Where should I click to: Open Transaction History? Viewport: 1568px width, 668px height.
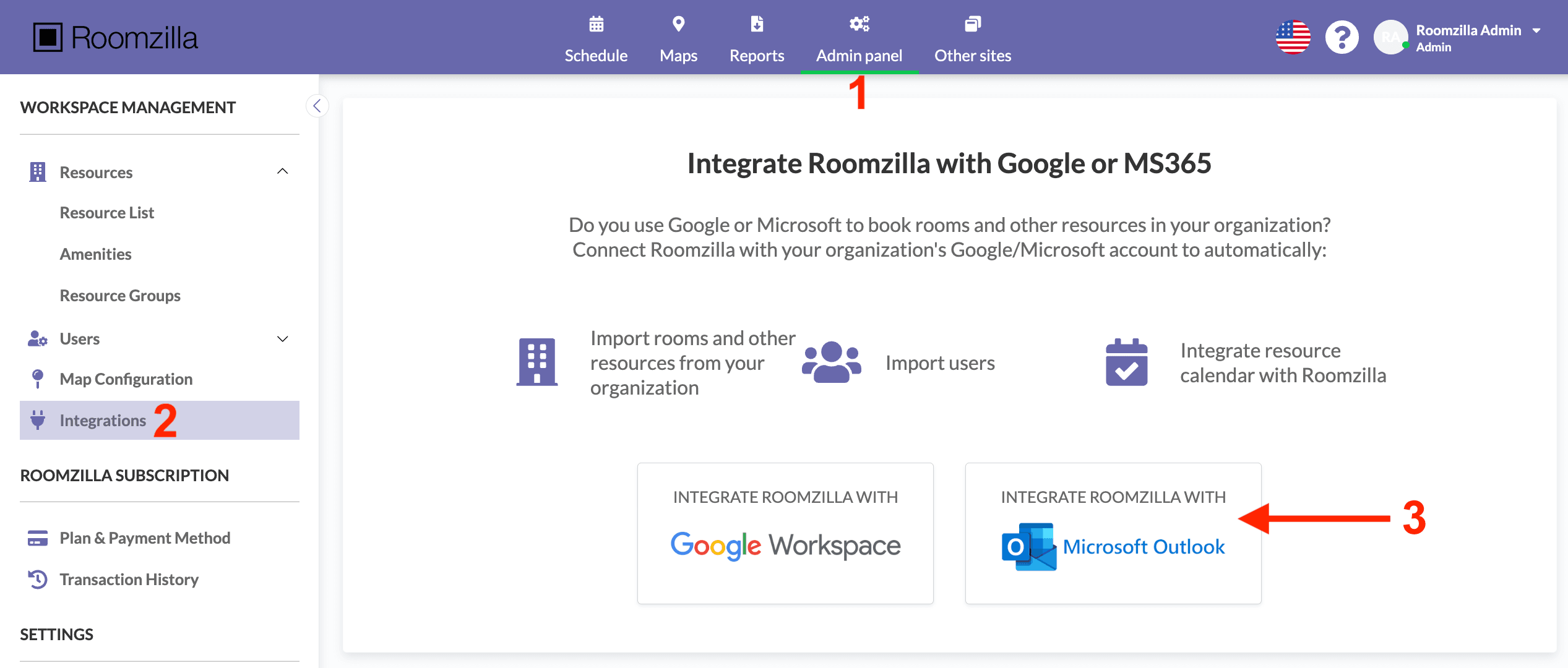(x=129, y=580)
